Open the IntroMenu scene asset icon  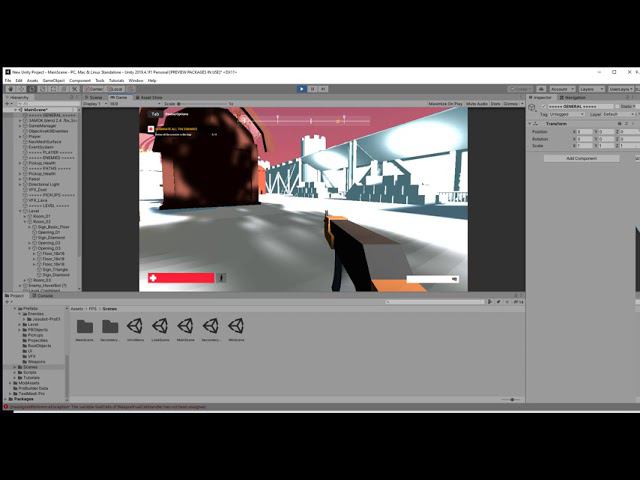(x=135, y=326)
